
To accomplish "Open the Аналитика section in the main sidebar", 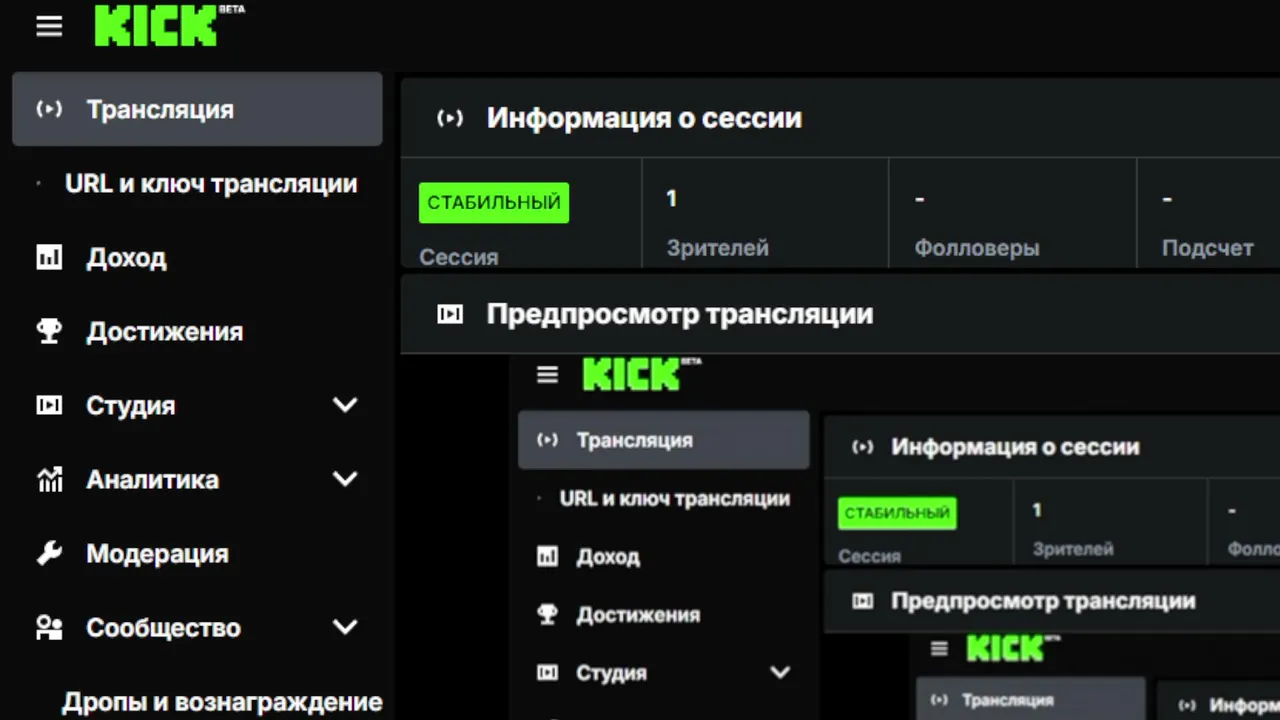I will (x=152, y=480).
